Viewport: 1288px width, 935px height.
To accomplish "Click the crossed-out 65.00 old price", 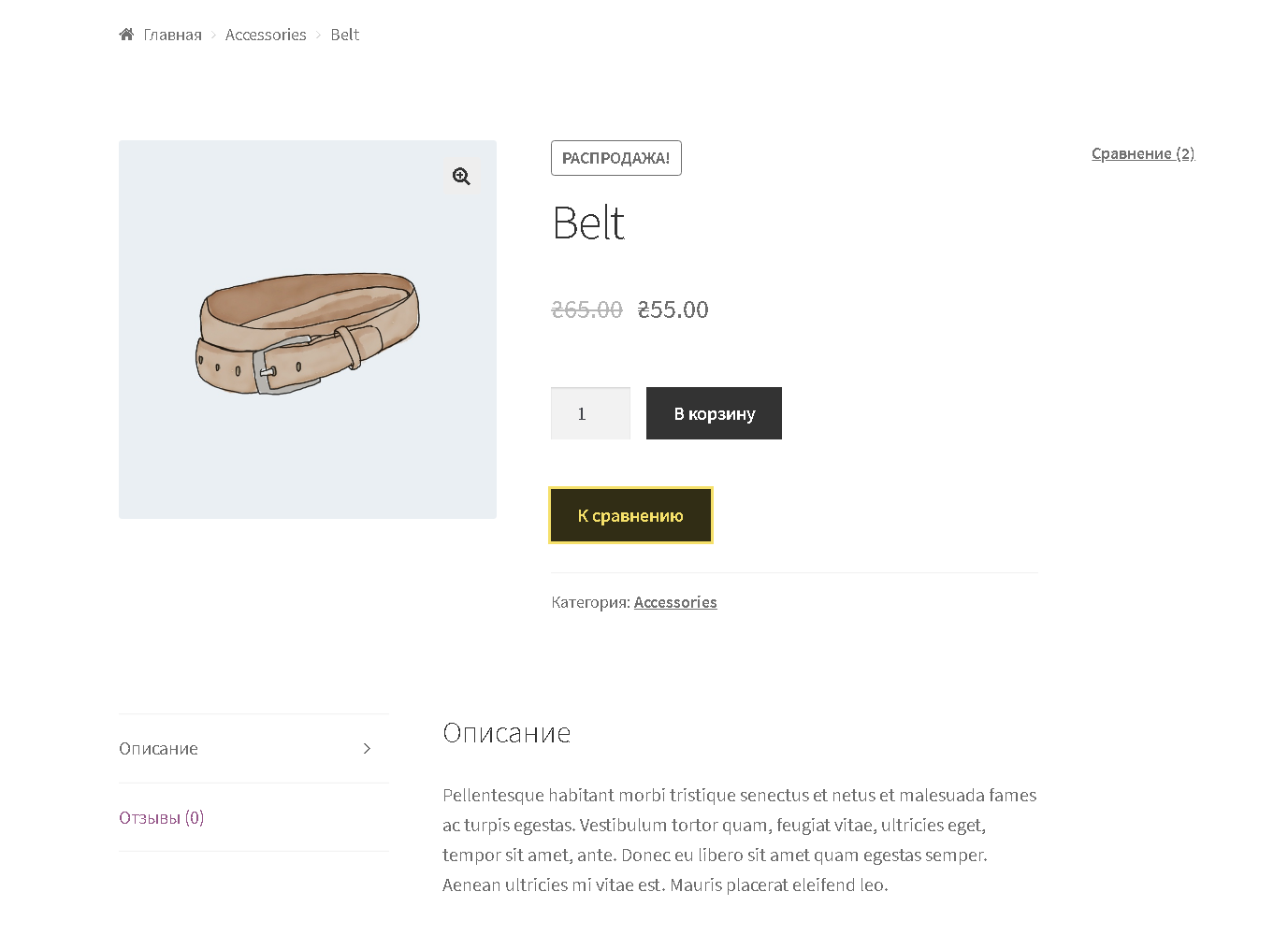I will pos(586,309).
